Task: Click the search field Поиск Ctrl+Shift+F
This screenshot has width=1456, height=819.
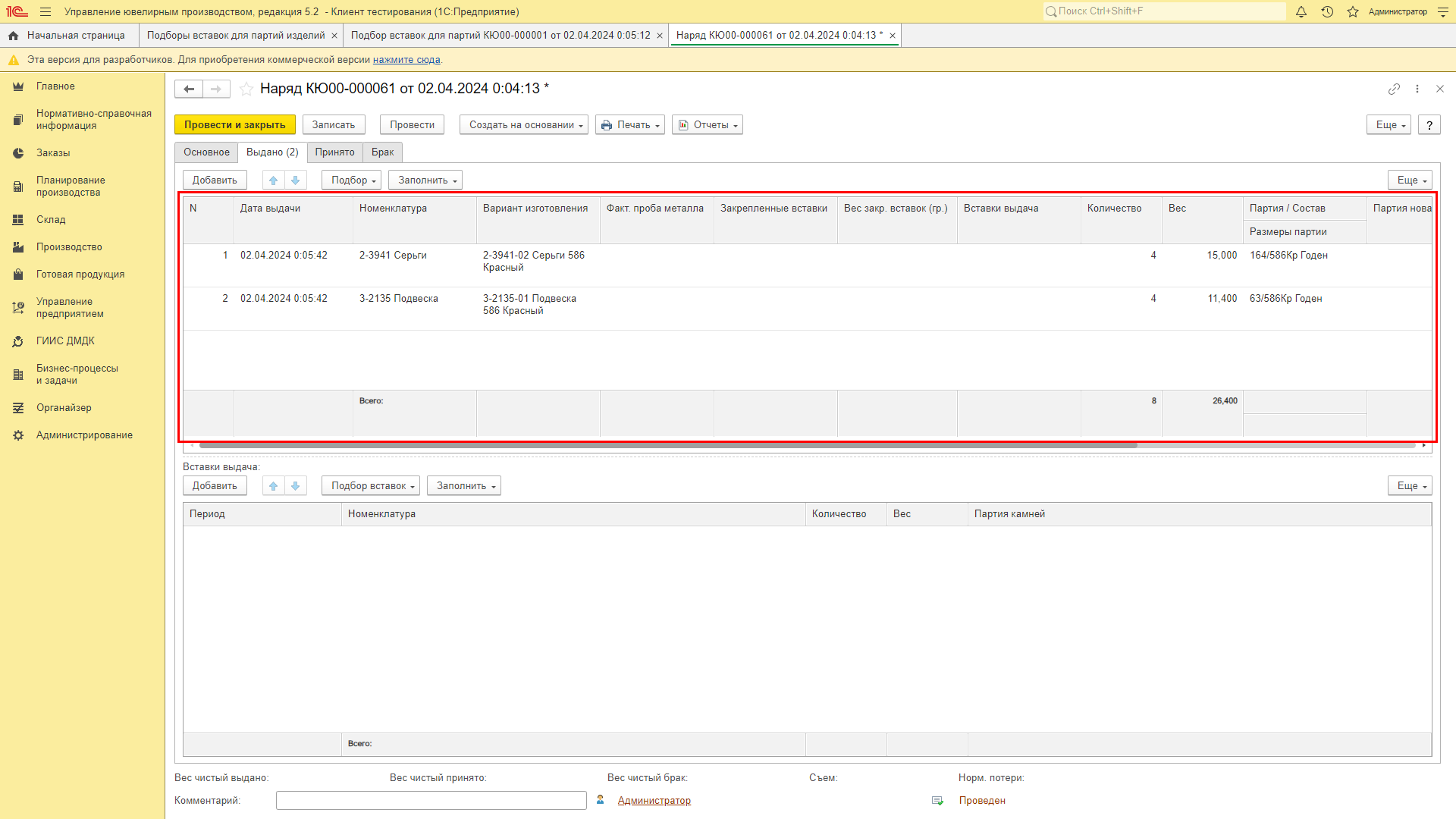Action: 1164,11
